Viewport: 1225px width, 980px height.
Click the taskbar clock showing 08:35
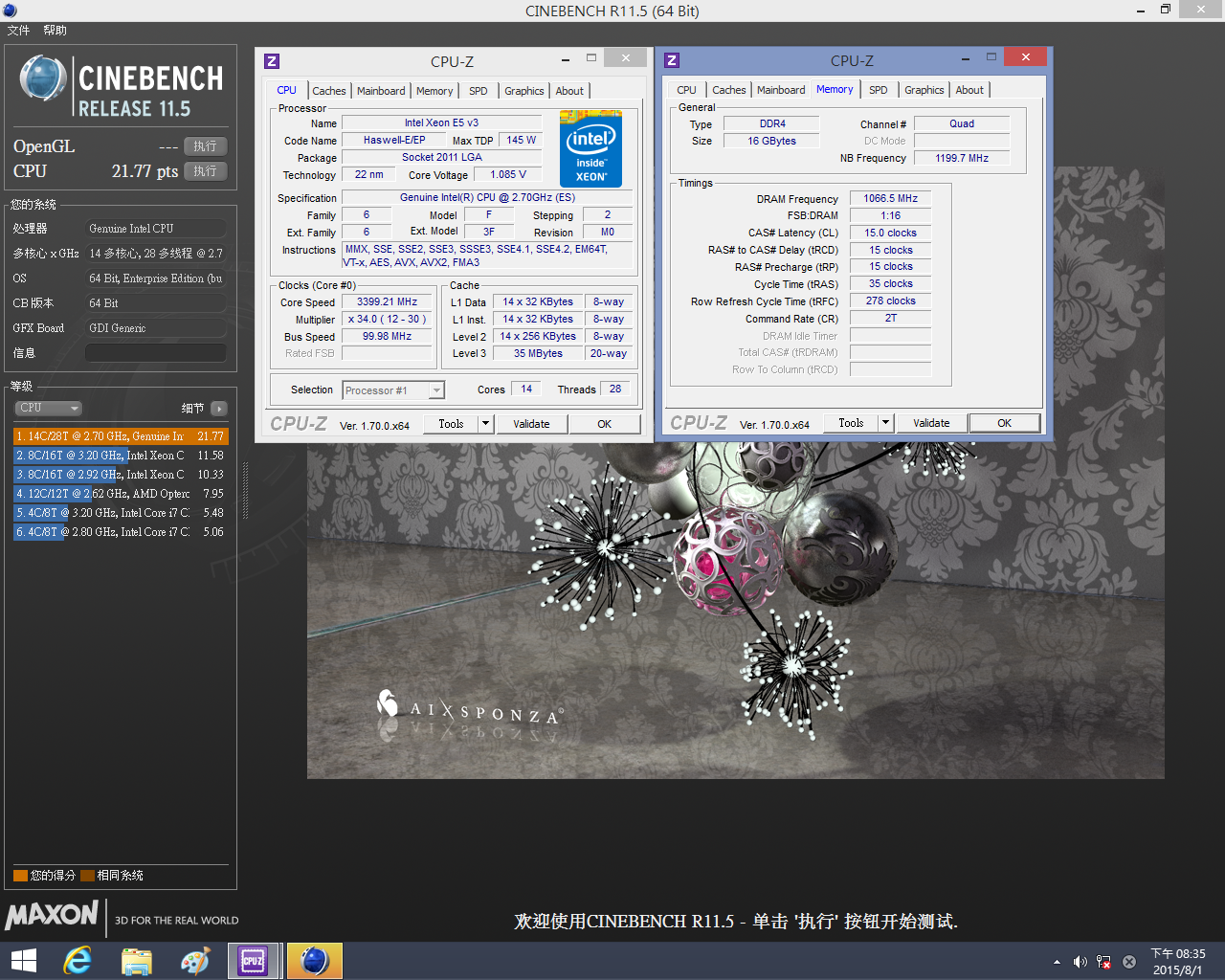[1177, 962]
